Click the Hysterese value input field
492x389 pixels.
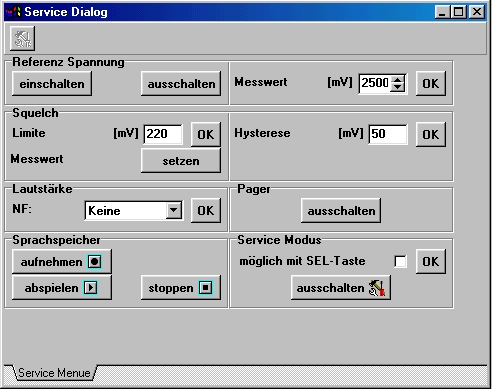pos(388,134)
